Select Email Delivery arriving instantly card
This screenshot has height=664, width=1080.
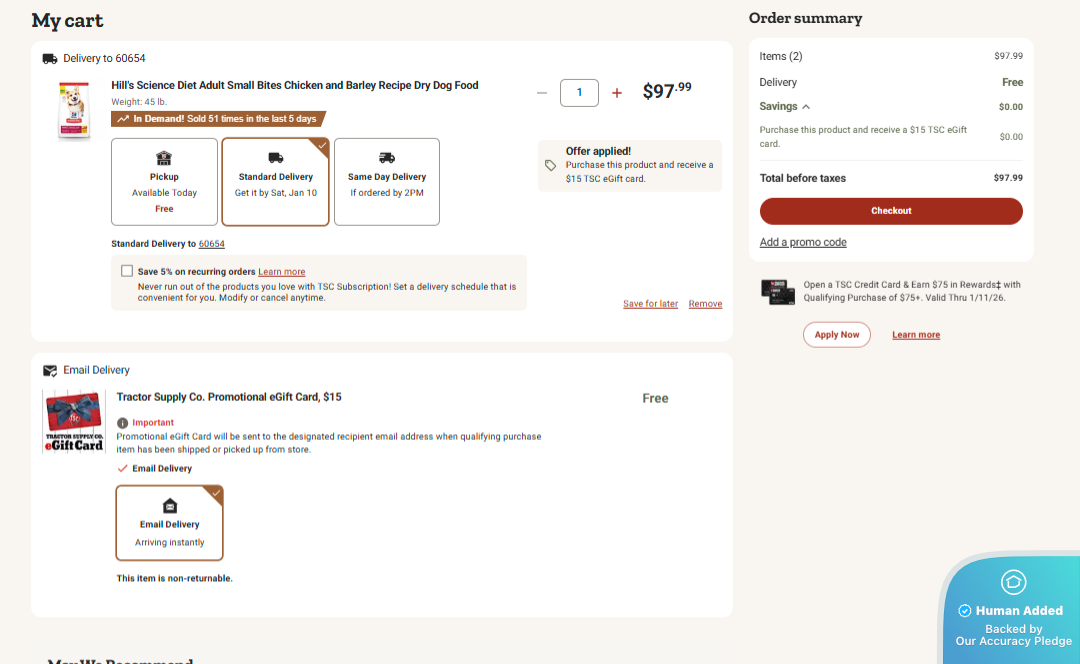point(169,523)
